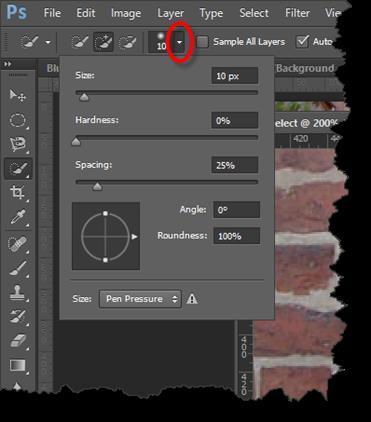Click the Size value field
Screen dimensions: 371x422
coord(235,76)
